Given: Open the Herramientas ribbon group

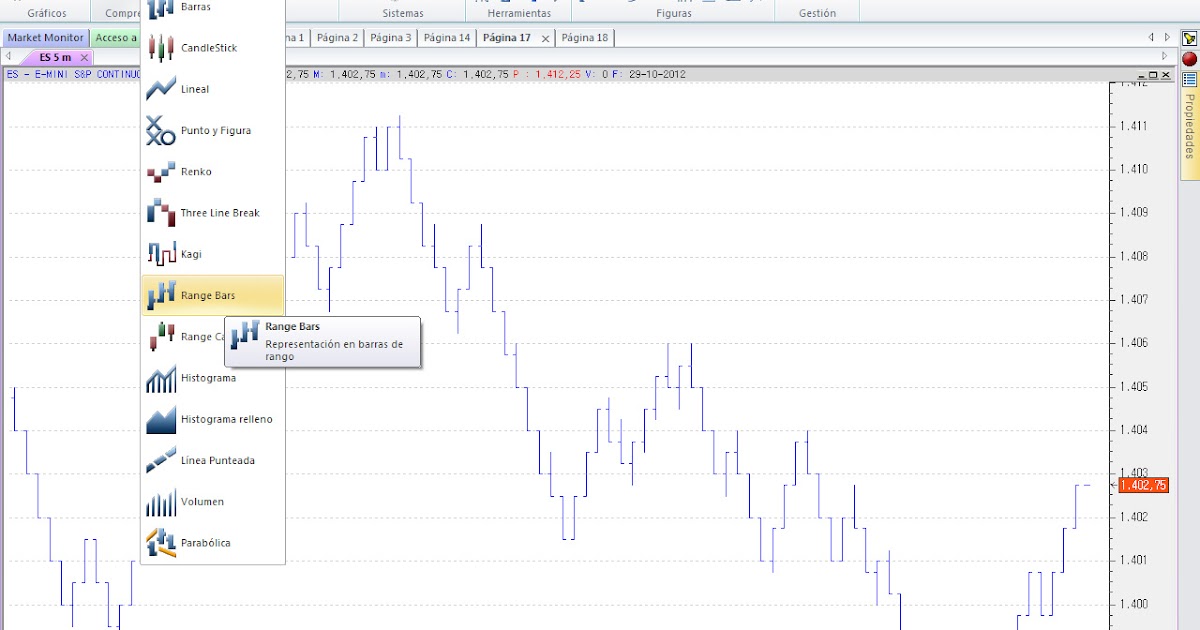Looking at the screenshot, I should click(x=519, y=13).
